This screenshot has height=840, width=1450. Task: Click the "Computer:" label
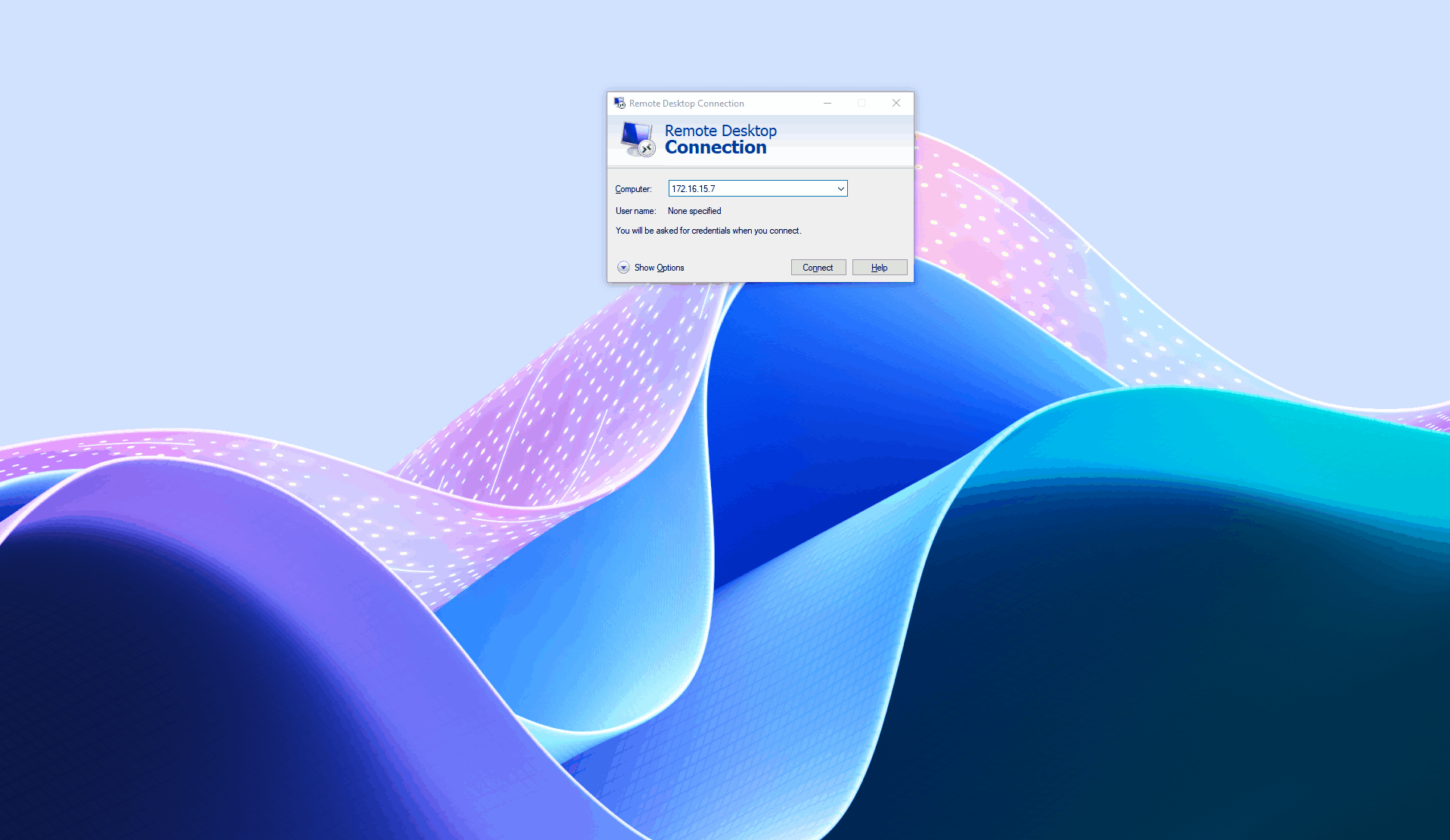pyautogui.click(x=633, y=189)
